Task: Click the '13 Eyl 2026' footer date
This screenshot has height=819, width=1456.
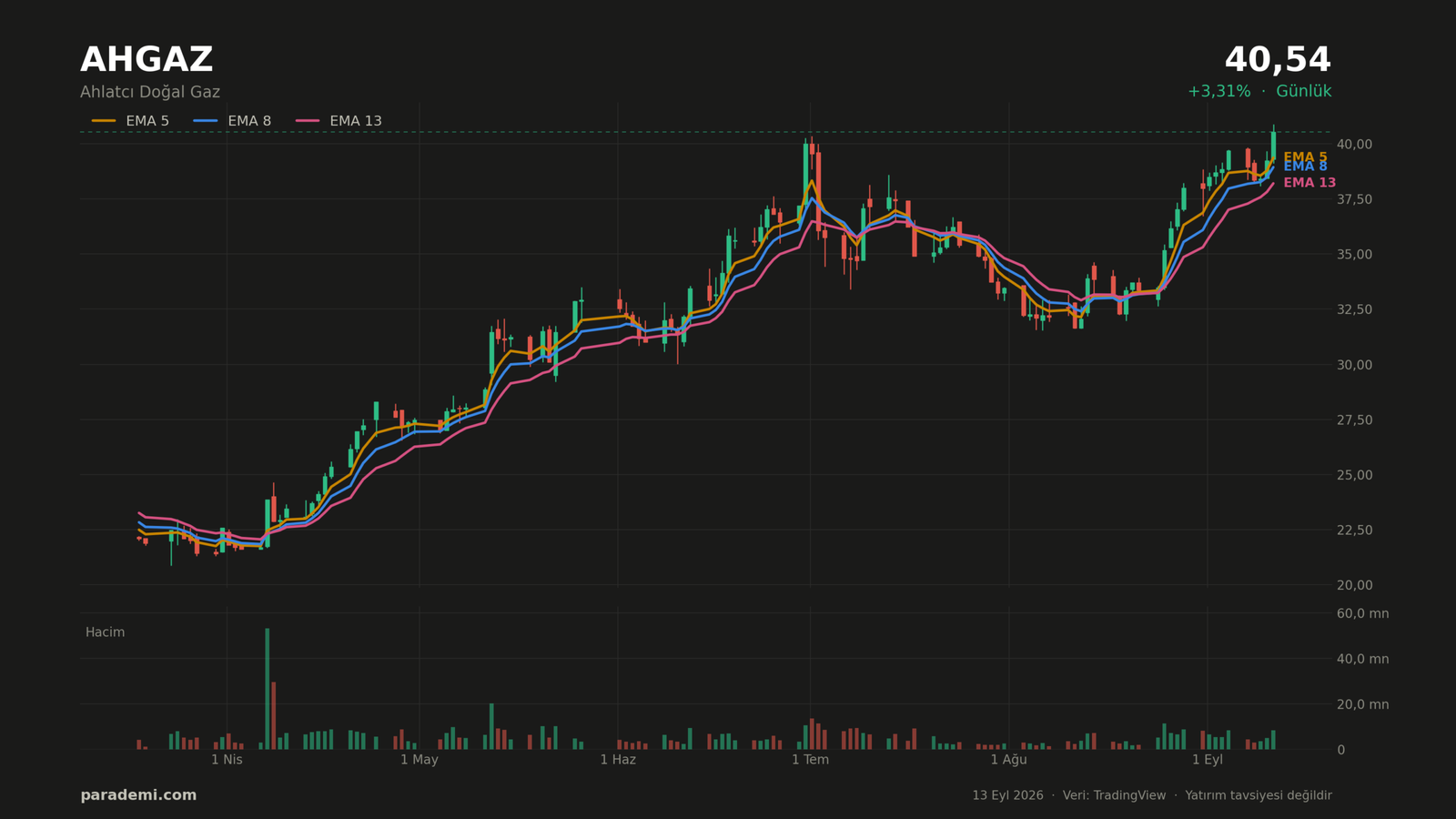Action: tap(1007, 795)
